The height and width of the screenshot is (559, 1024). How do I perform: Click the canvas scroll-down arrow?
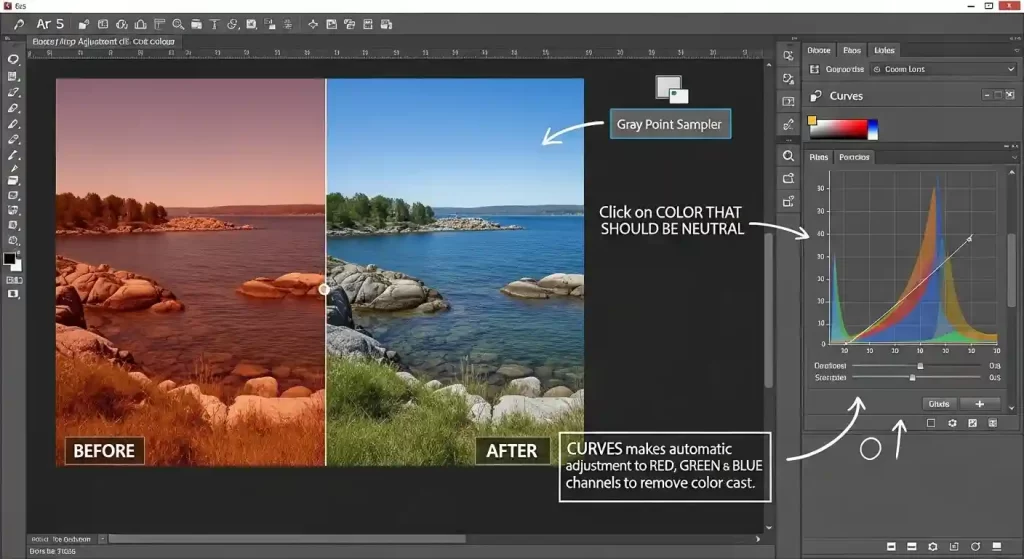click(769, 528)
